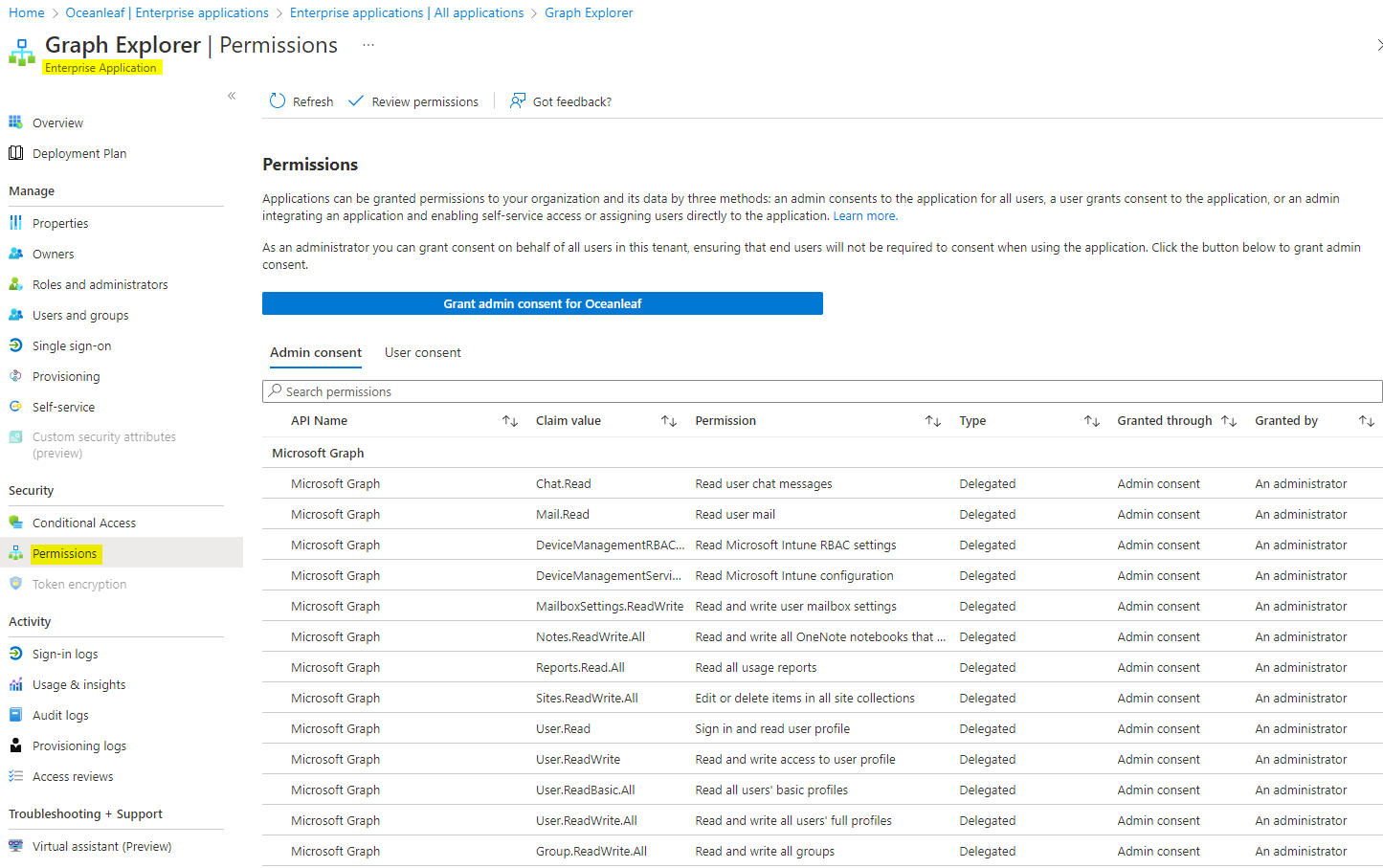Screen dimensions: 1383x868
Task: Click the Conditional Access icon
Action: 15,523
